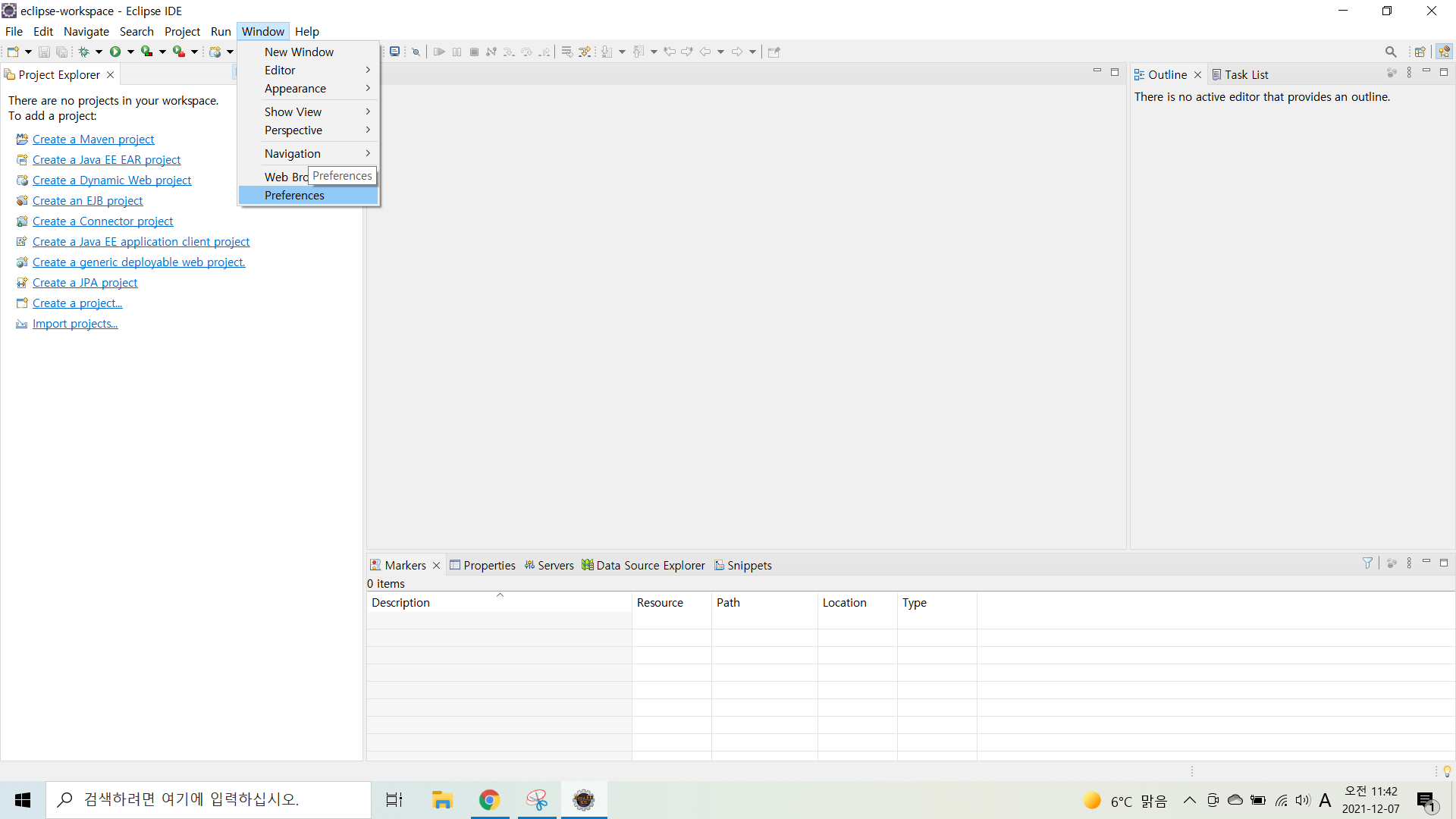Expand the Debug configurations dropdown arrow
The image size is (1456, 819).
(99, 52)
